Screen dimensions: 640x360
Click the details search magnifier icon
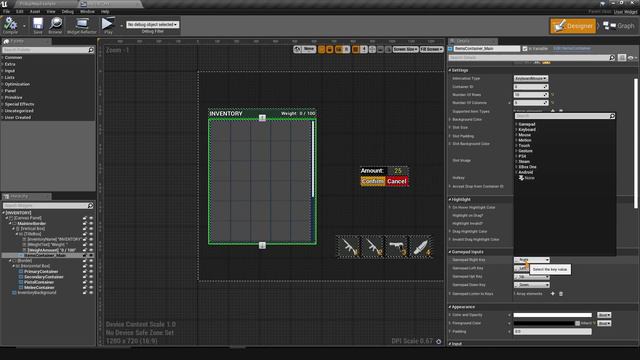pyautogui.click(x=612, y=58)
